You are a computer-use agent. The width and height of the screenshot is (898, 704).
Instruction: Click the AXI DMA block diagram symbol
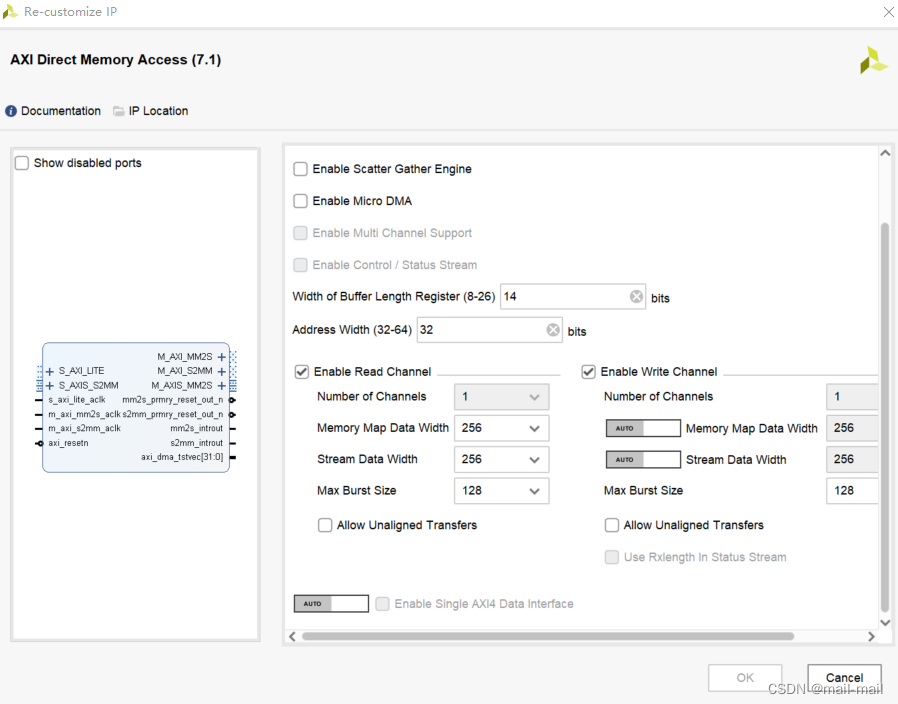tap(136, 407)
